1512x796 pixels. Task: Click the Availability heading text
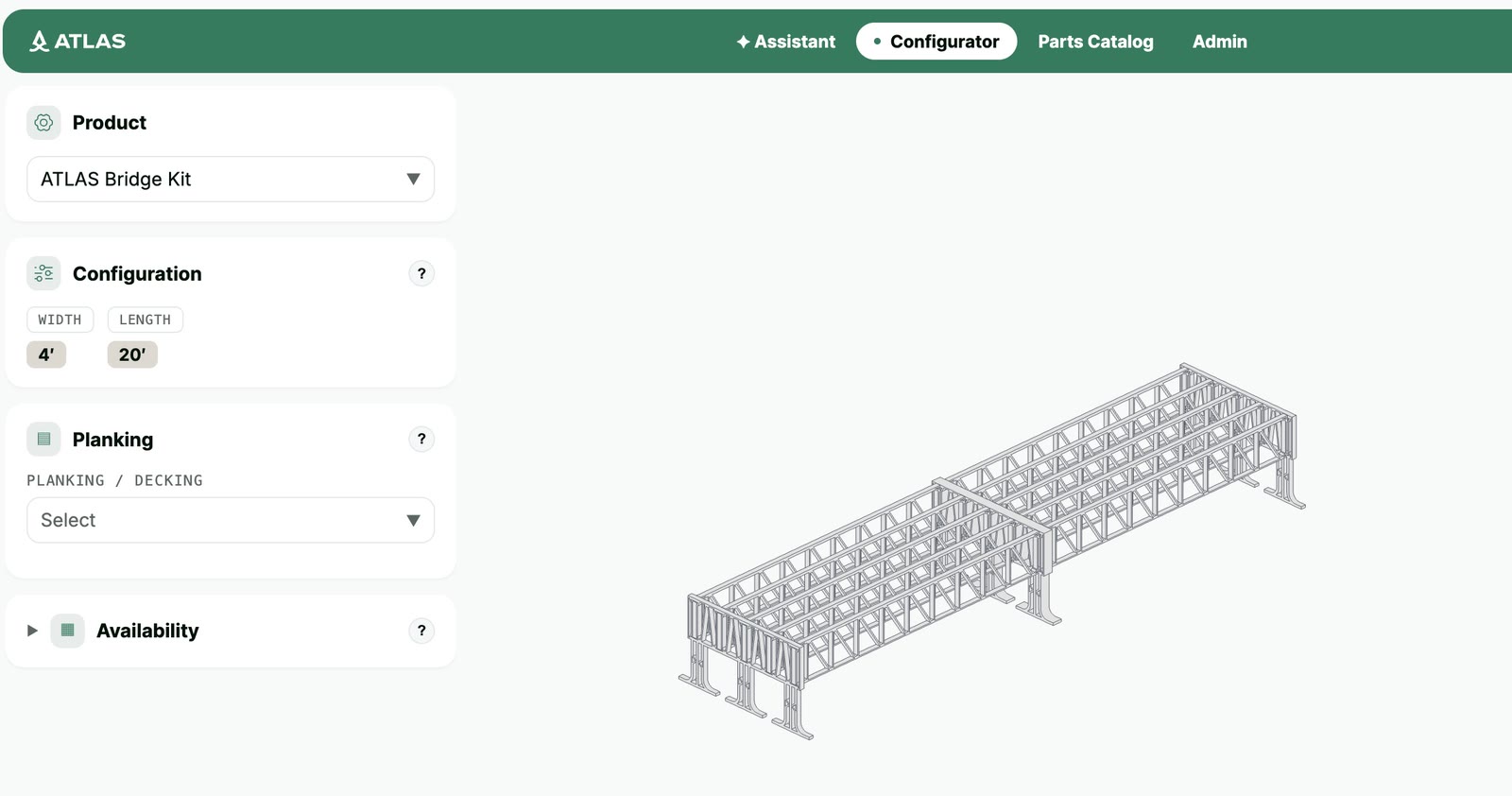147,631
